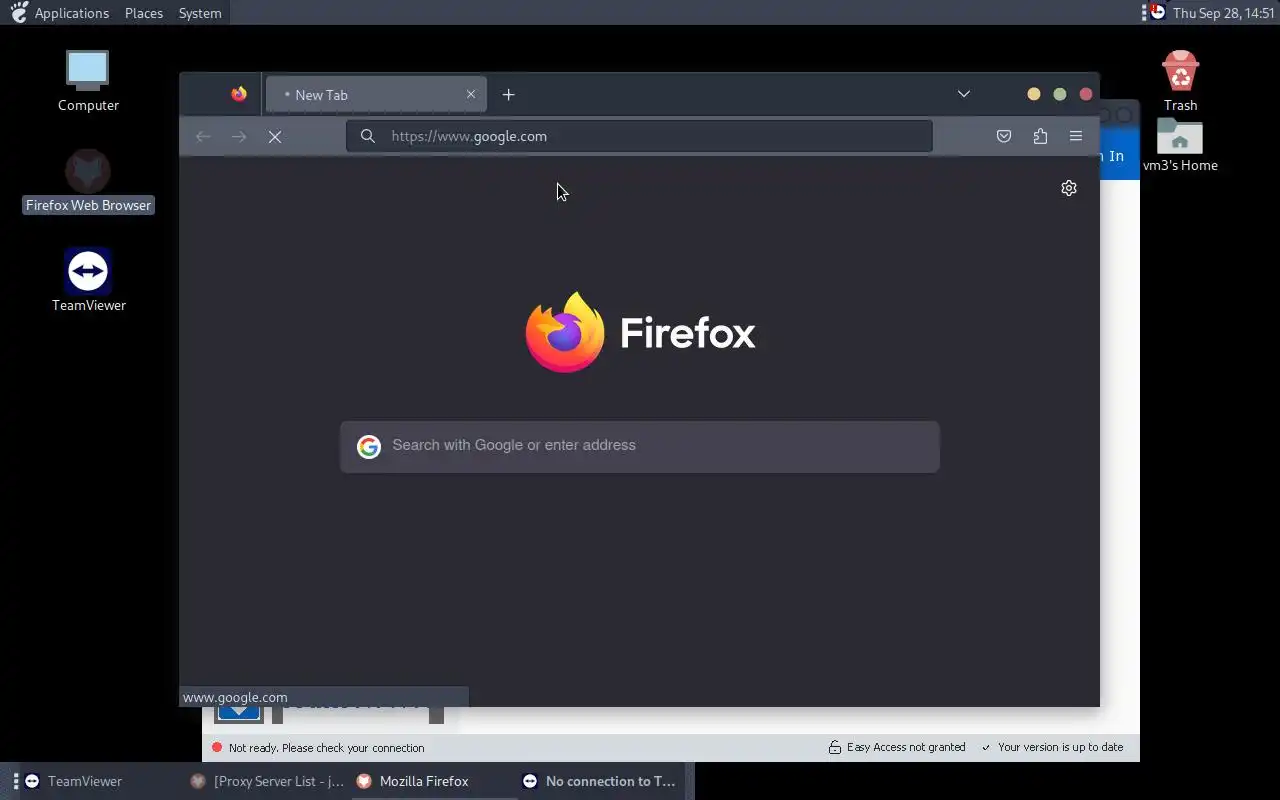
Task: Stop loading the page
Action: pos(275,136)
